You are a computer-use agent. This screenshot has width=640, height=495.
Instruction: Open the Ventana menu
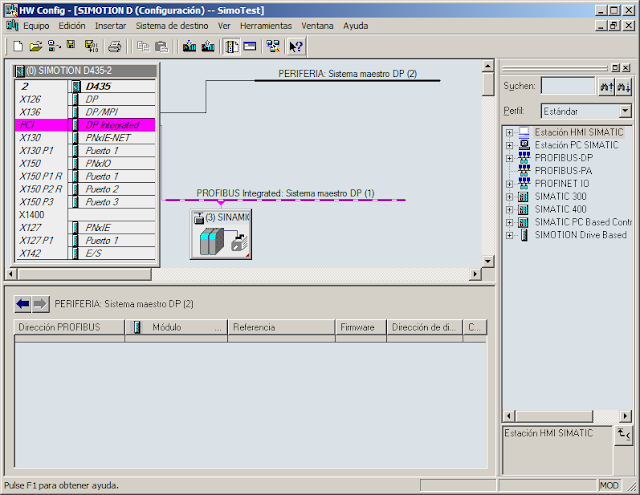[317, 26]
